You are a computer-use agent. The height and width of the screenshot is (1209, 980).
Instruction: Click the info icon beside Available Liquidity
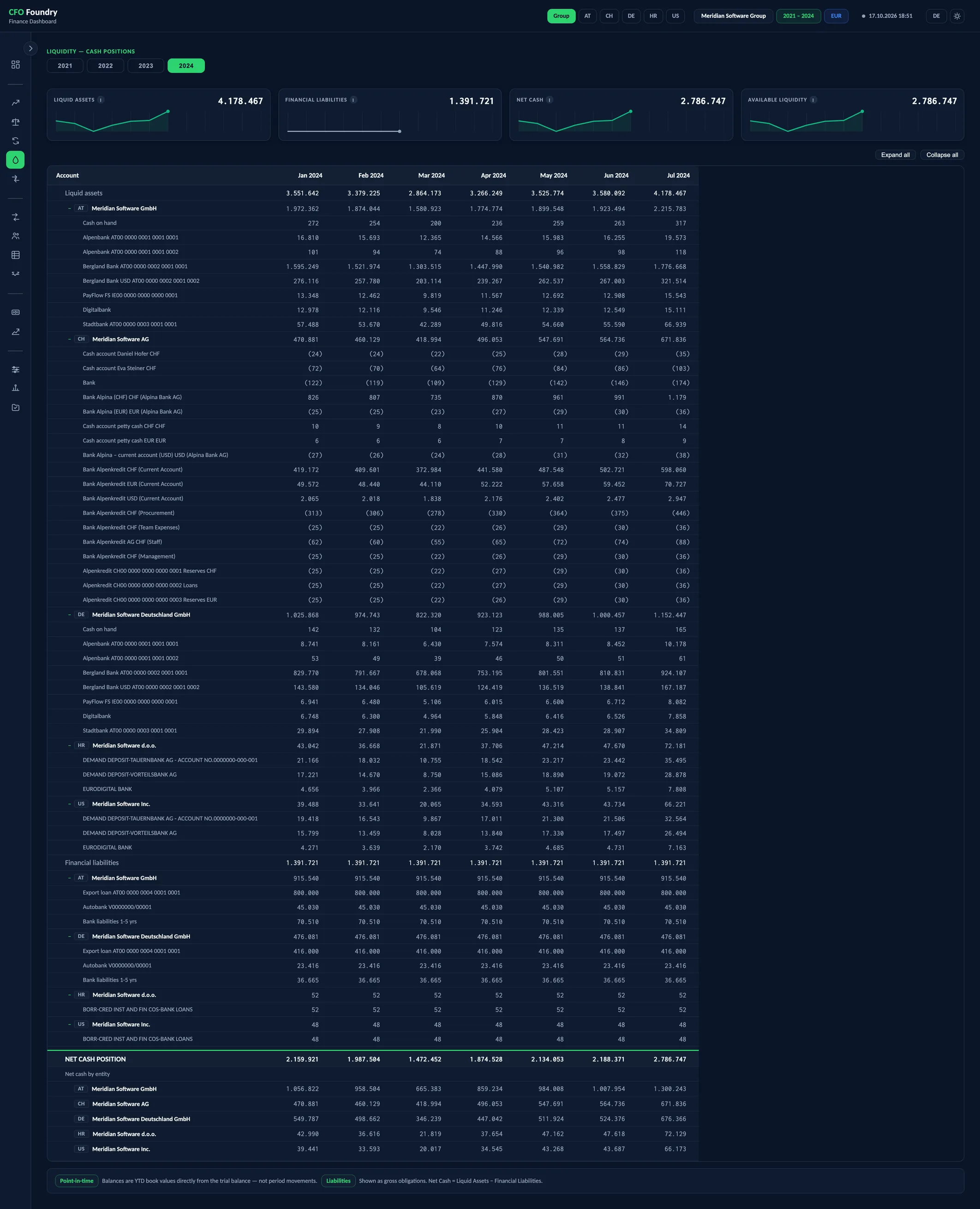[813, 100]
